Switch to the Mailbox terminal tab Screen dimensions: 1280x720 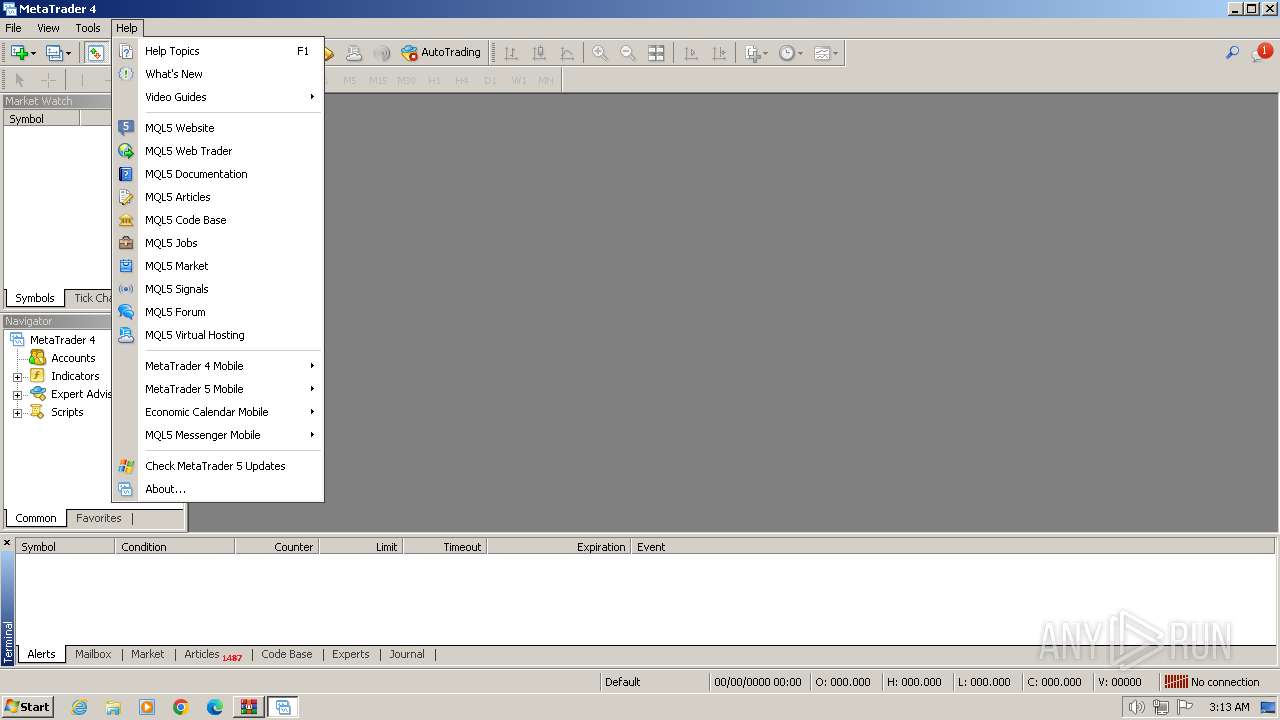[x=93, y=654]
